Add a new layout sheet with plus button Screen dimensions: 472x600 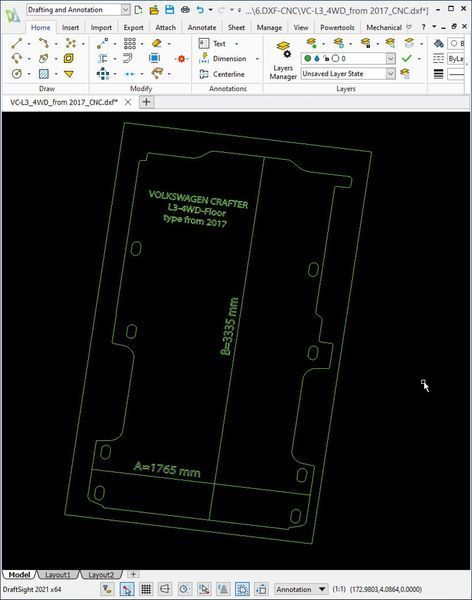133,574
